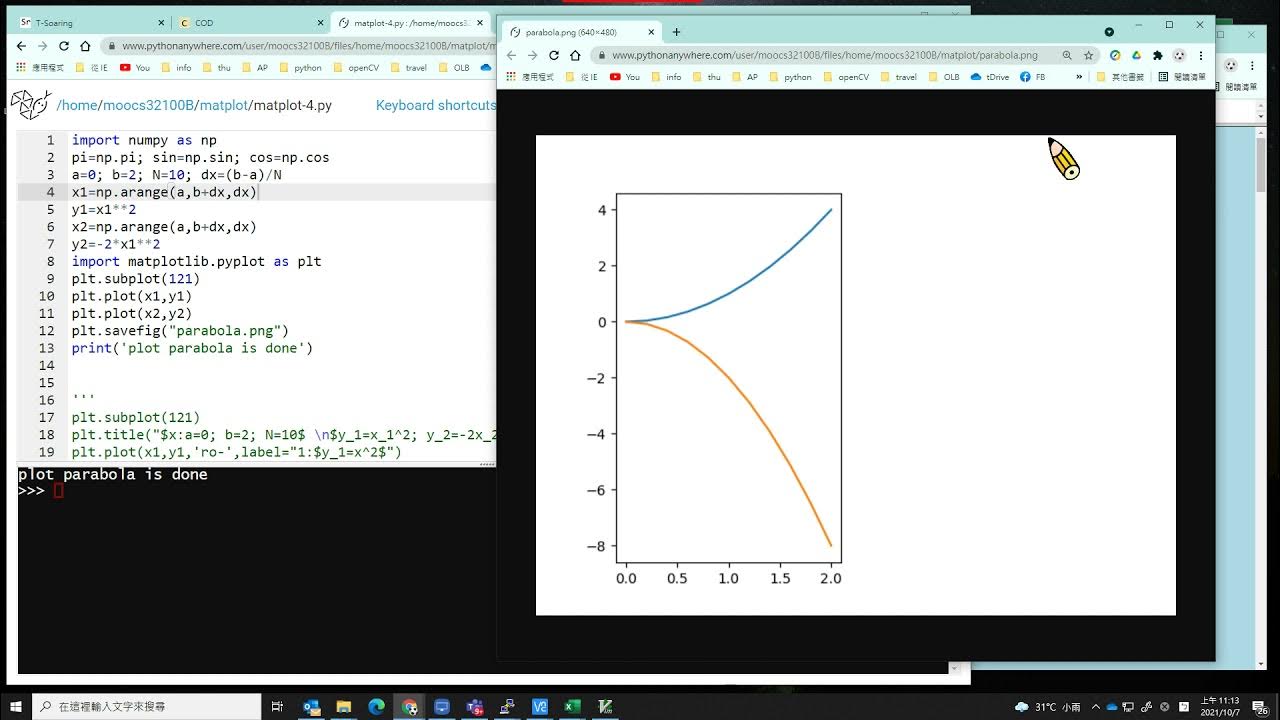
Task: Open Microsoft Teams from the taskbar
Action: 475,707
